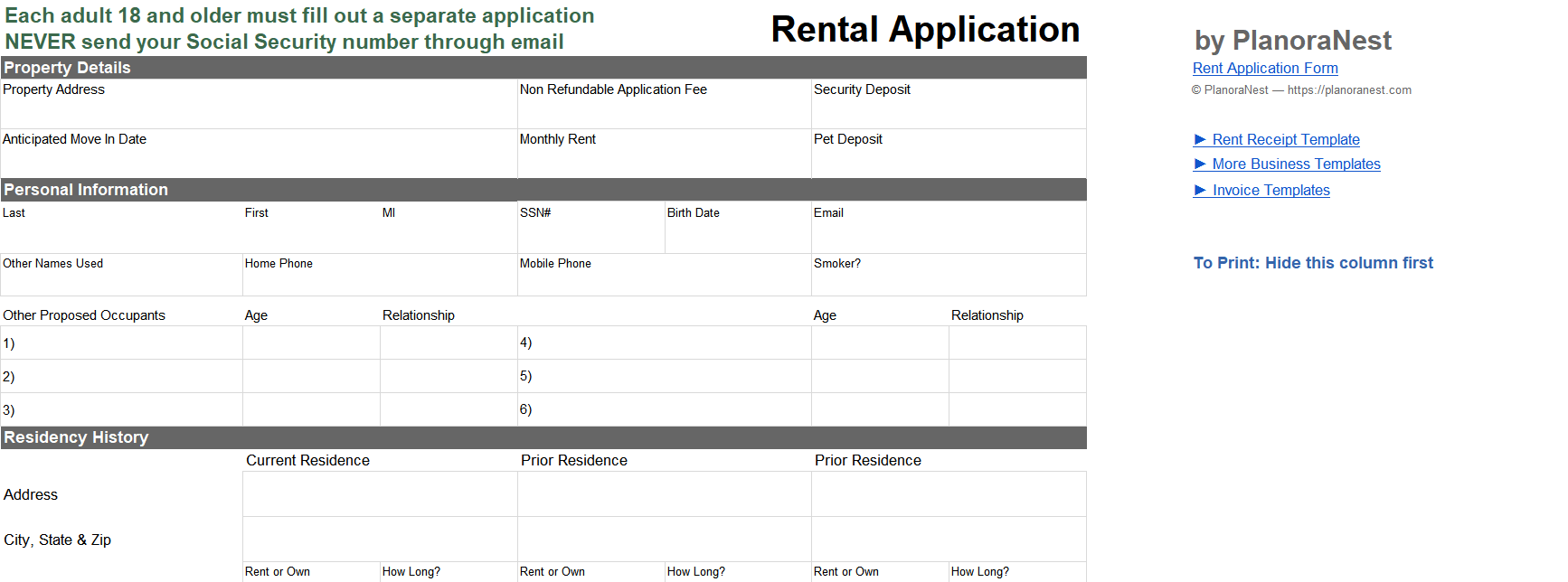Open the Rent Application Form link
The image size is (1568, 582).
[x=1265, y=68]
